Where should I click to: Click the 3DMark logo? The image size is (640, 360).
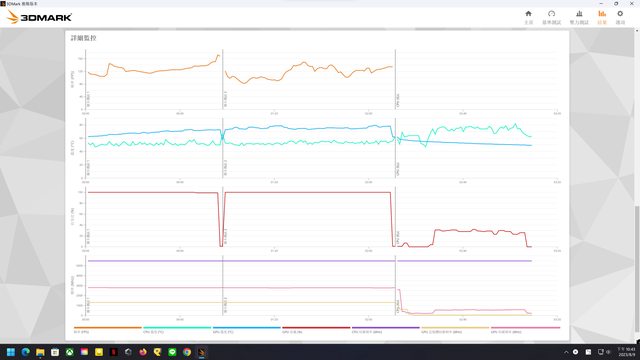coord(40,17)
